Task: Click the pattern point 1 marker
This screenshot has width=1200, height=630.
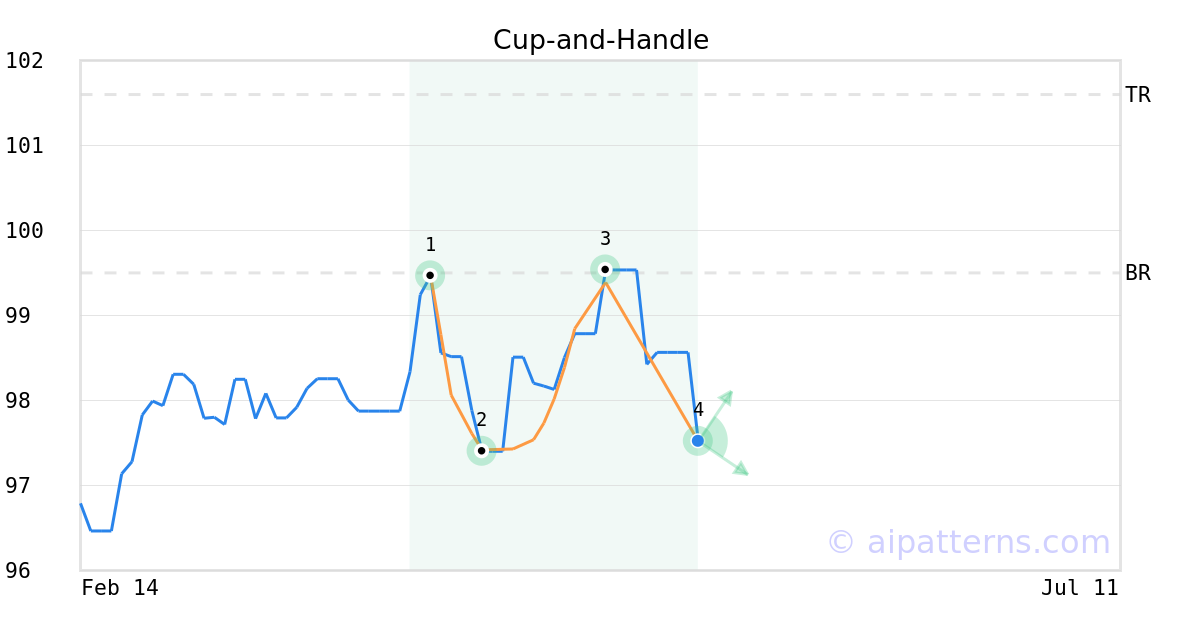Action: [x=430, y=275]
